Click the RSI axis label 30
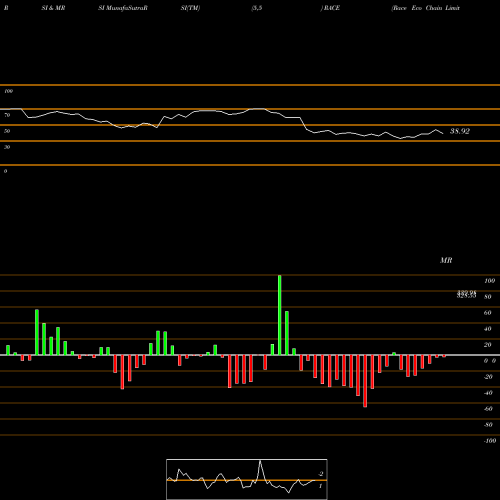 [7, 147]
